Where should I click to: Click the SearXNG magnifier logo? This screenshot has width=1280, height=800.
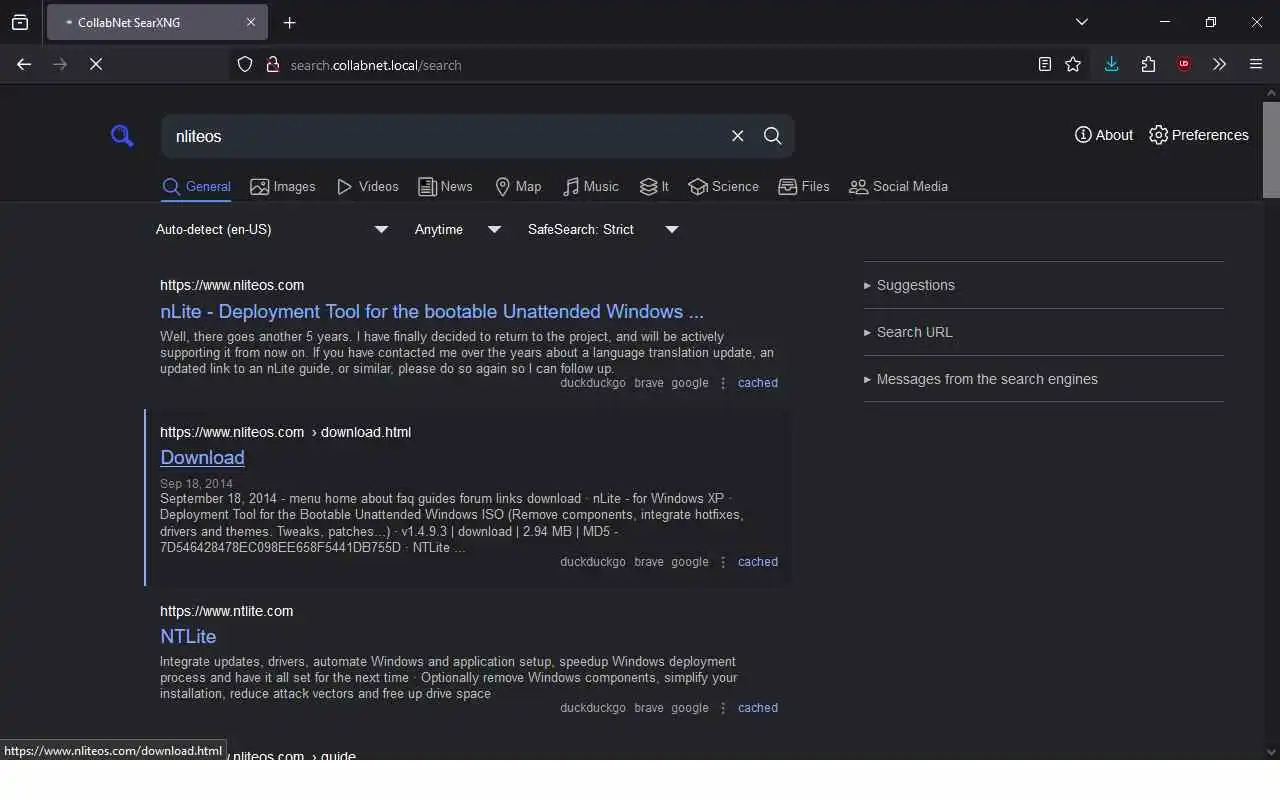coord(122,136)
